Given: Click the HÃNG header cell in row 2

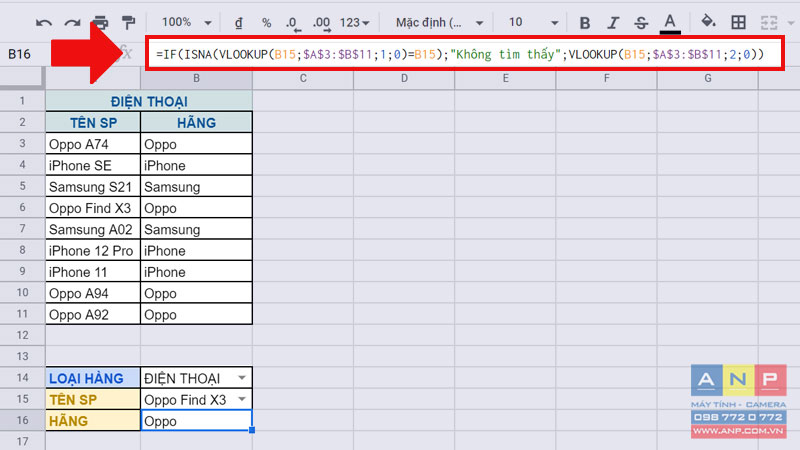Looking at the screenshot, I should (196, 122).
